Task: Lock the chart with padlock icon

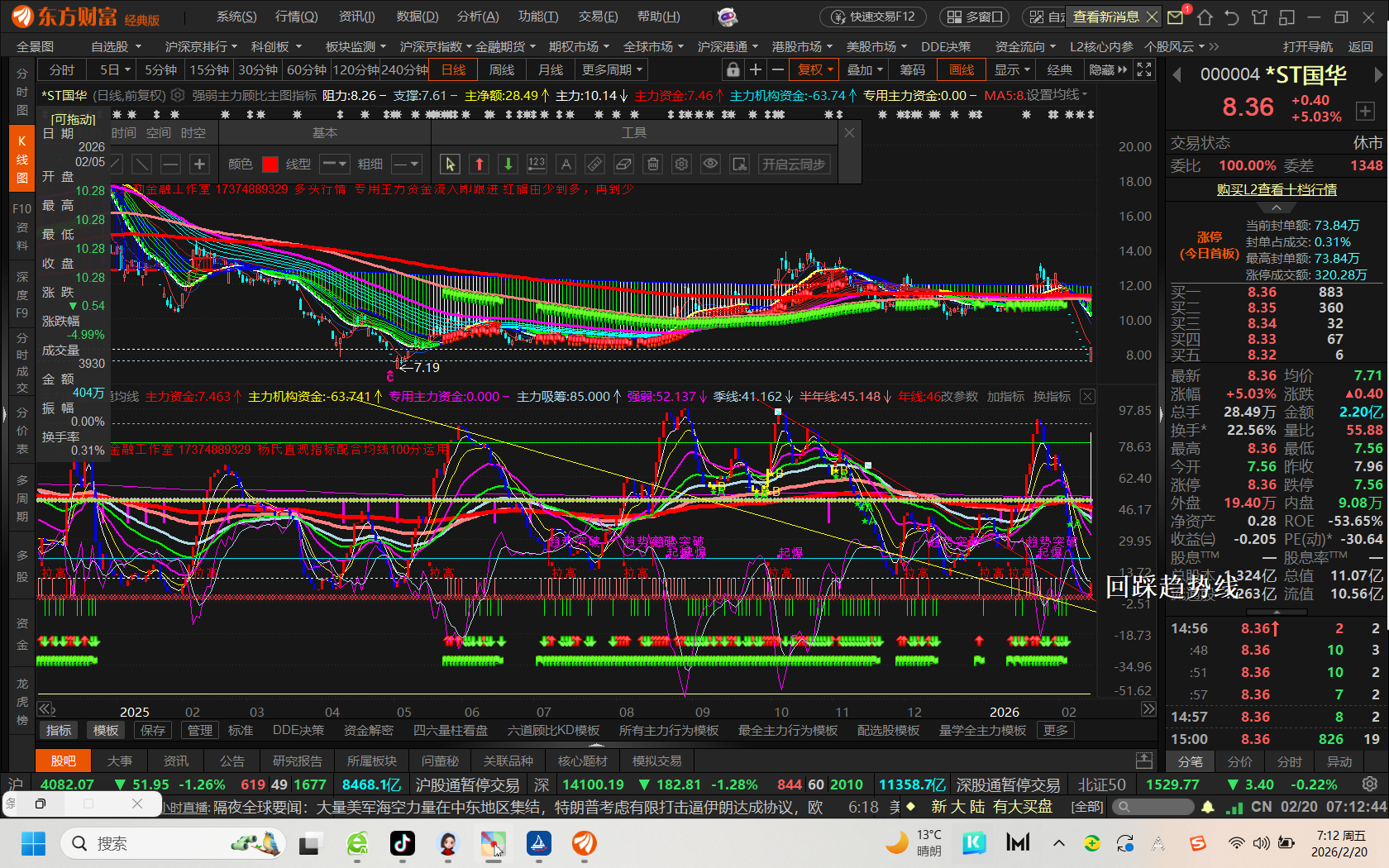Action: pyautogui.click(x=733, y=69)
